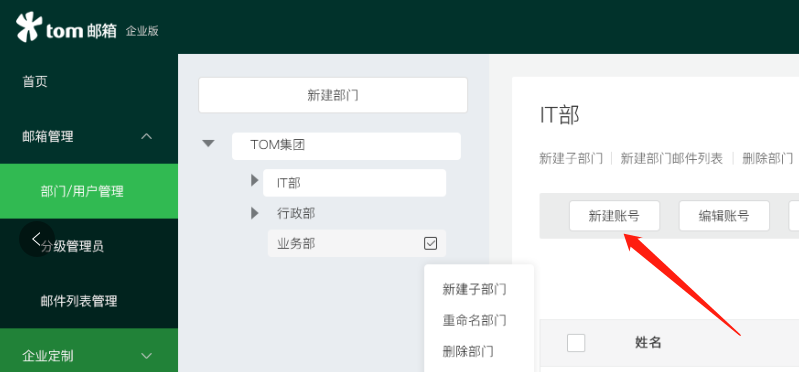Expand the 企业定制 menu chevron
The height and width of the screenshot is (372, 799).
tap(146, 356)
